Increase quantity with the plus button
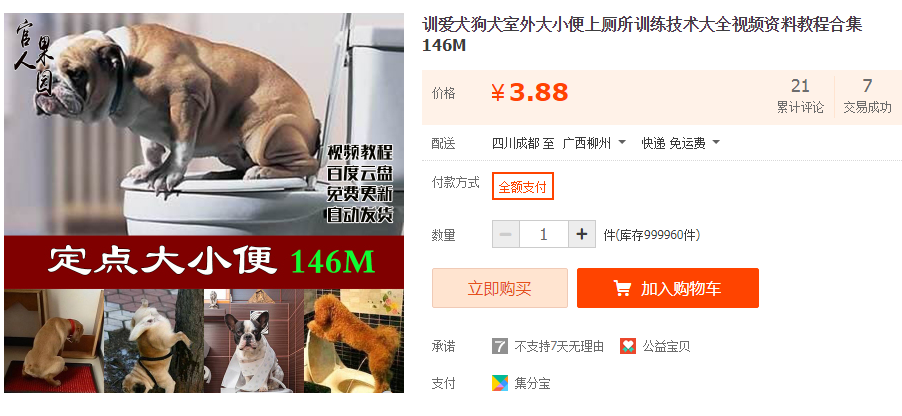 582,235
